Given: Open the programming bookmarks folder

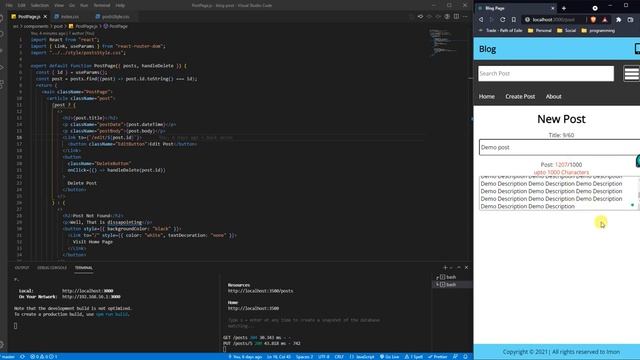Looking at the screenshot, I should click(x=598, y=31).
